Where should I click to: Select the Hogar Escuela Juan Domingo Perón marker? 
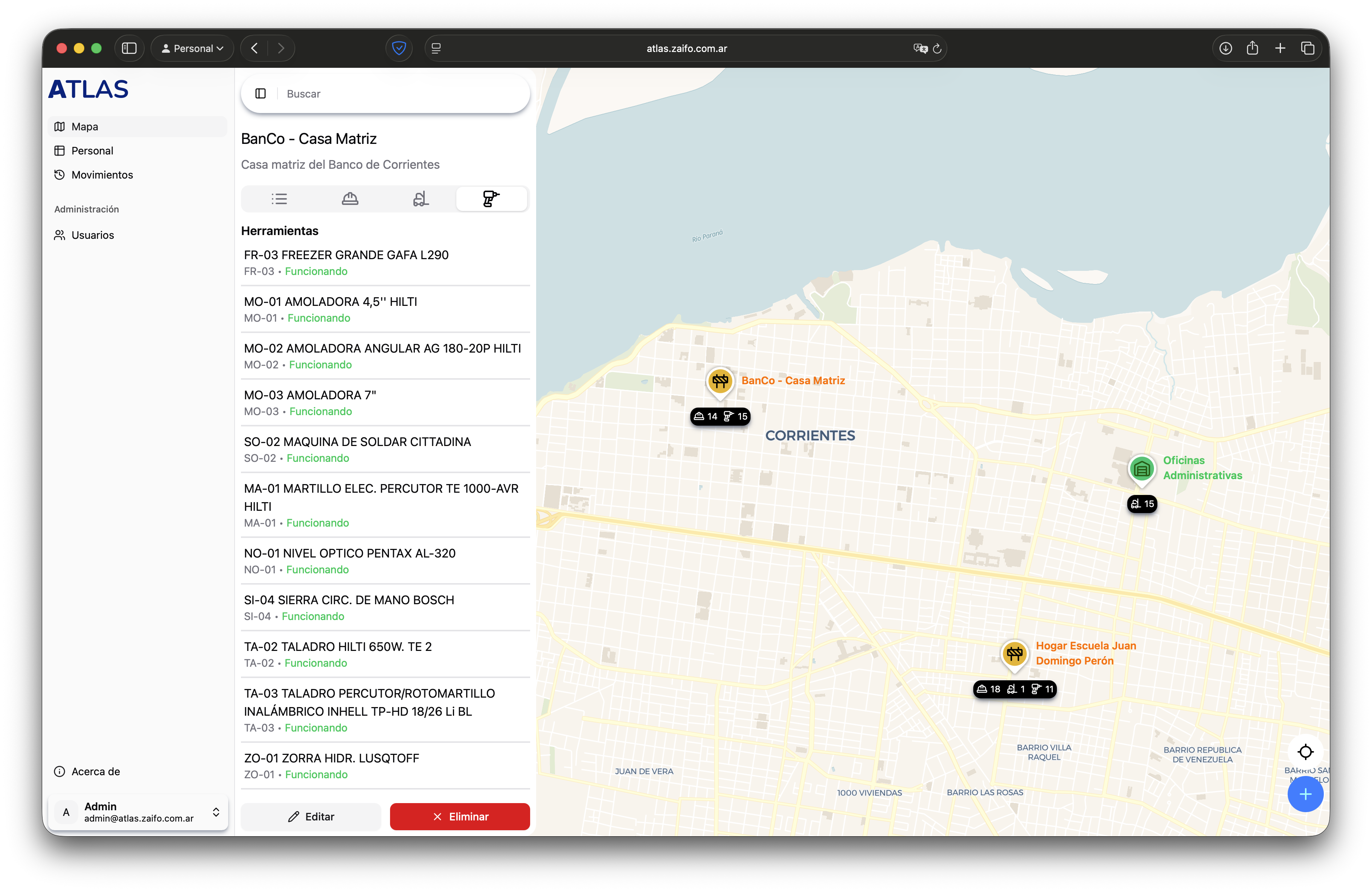coord(1014,654)
